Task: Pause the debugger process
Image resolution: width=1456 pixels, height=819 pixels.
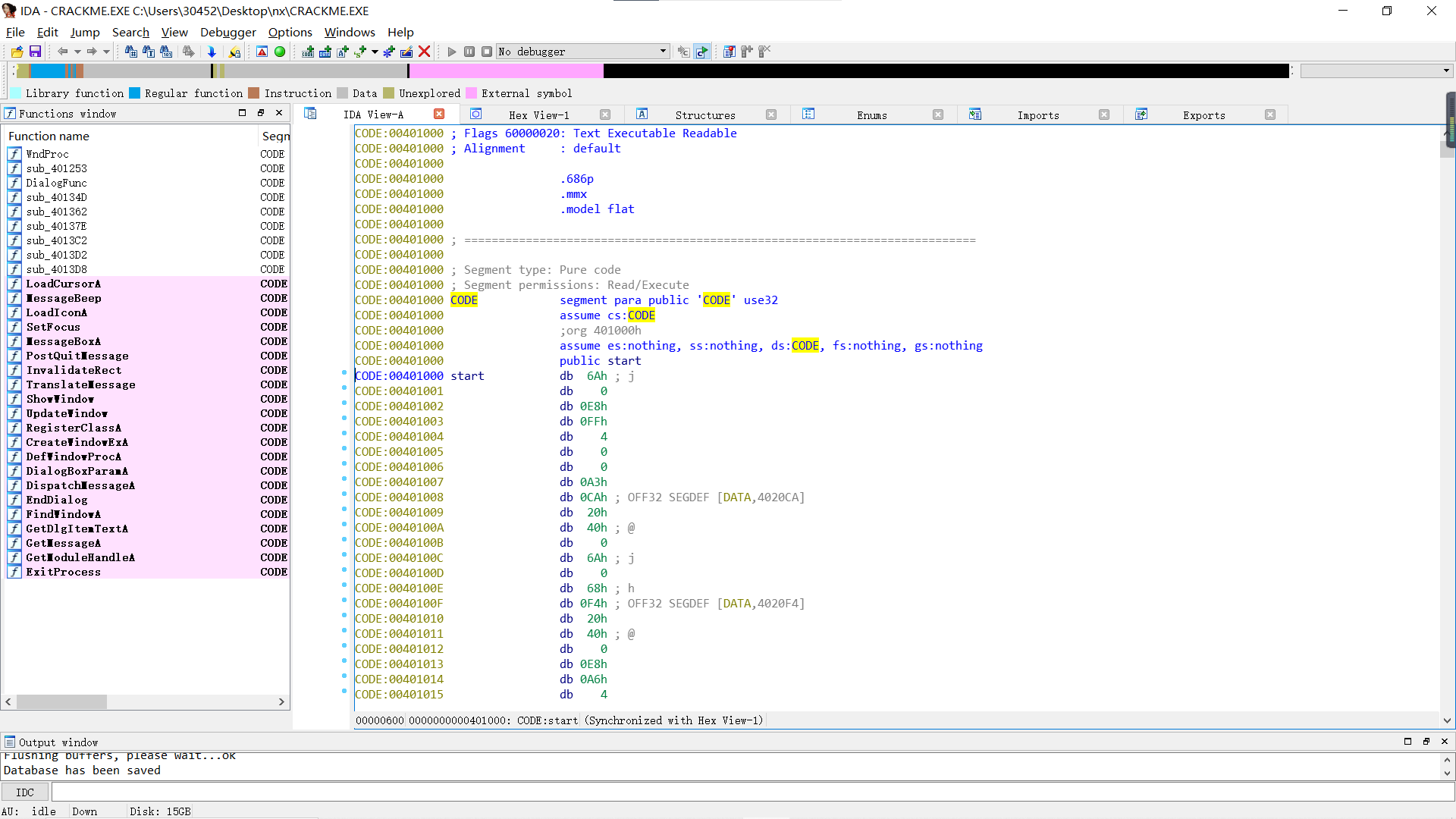Action: tap(469, 52)
